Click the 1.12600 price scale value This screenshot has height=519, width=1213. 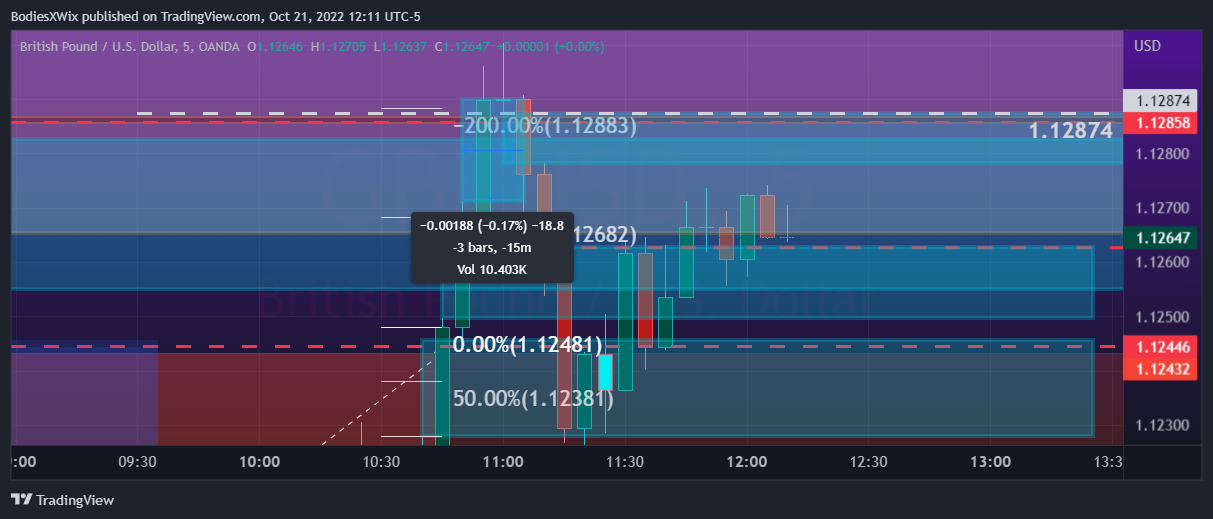click(1161, 262)
